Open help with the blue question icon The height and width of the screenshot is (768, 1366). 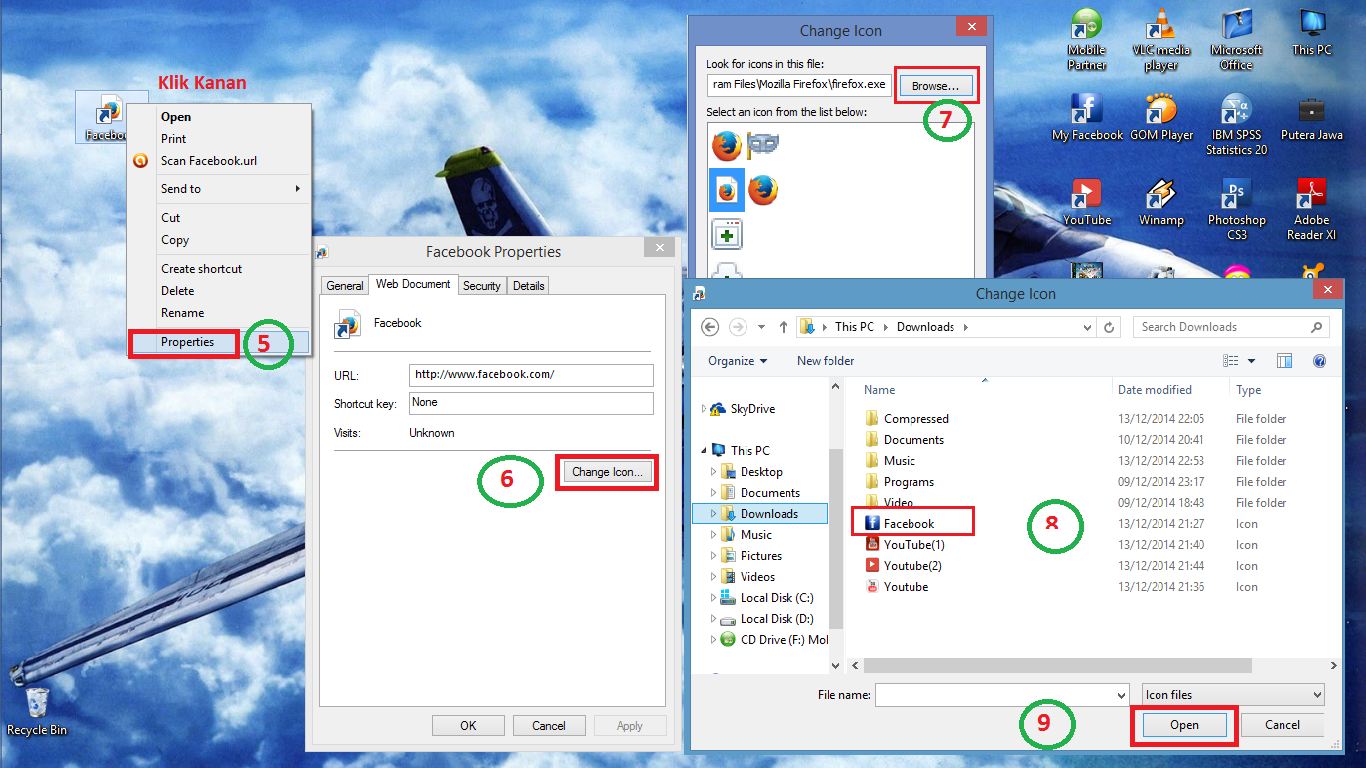(1319, 361)
